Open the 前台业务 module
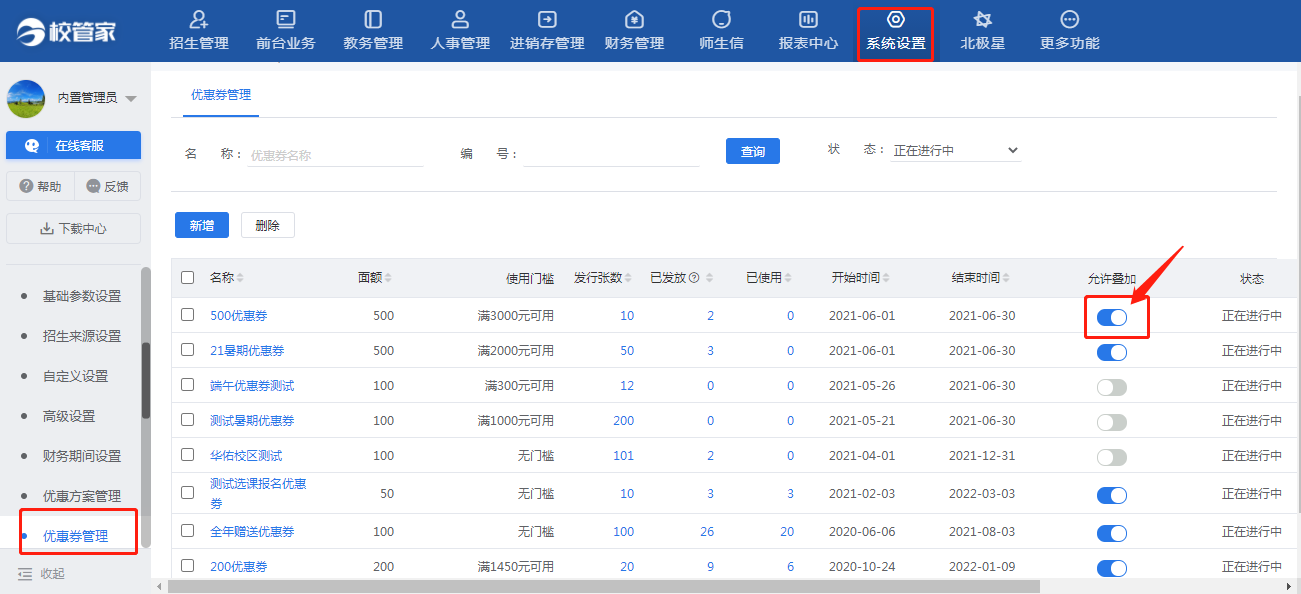The height and width of the screenshot is (594, 1301). (286, 31)
